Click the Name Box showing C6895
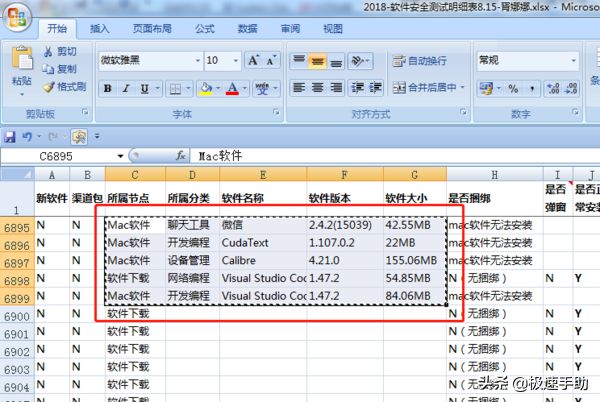The width and height of the screenshot is (600, 402). [x=57, y=156]
